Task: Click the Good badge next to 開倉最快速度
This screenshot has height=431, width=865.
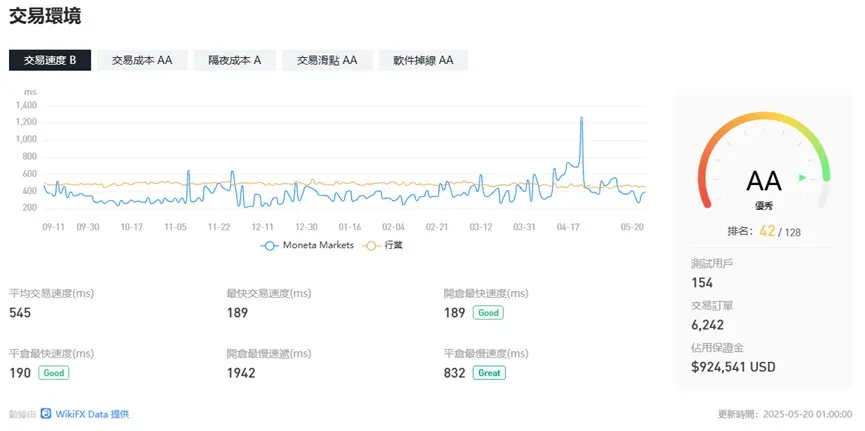Action: pos(488,313)
